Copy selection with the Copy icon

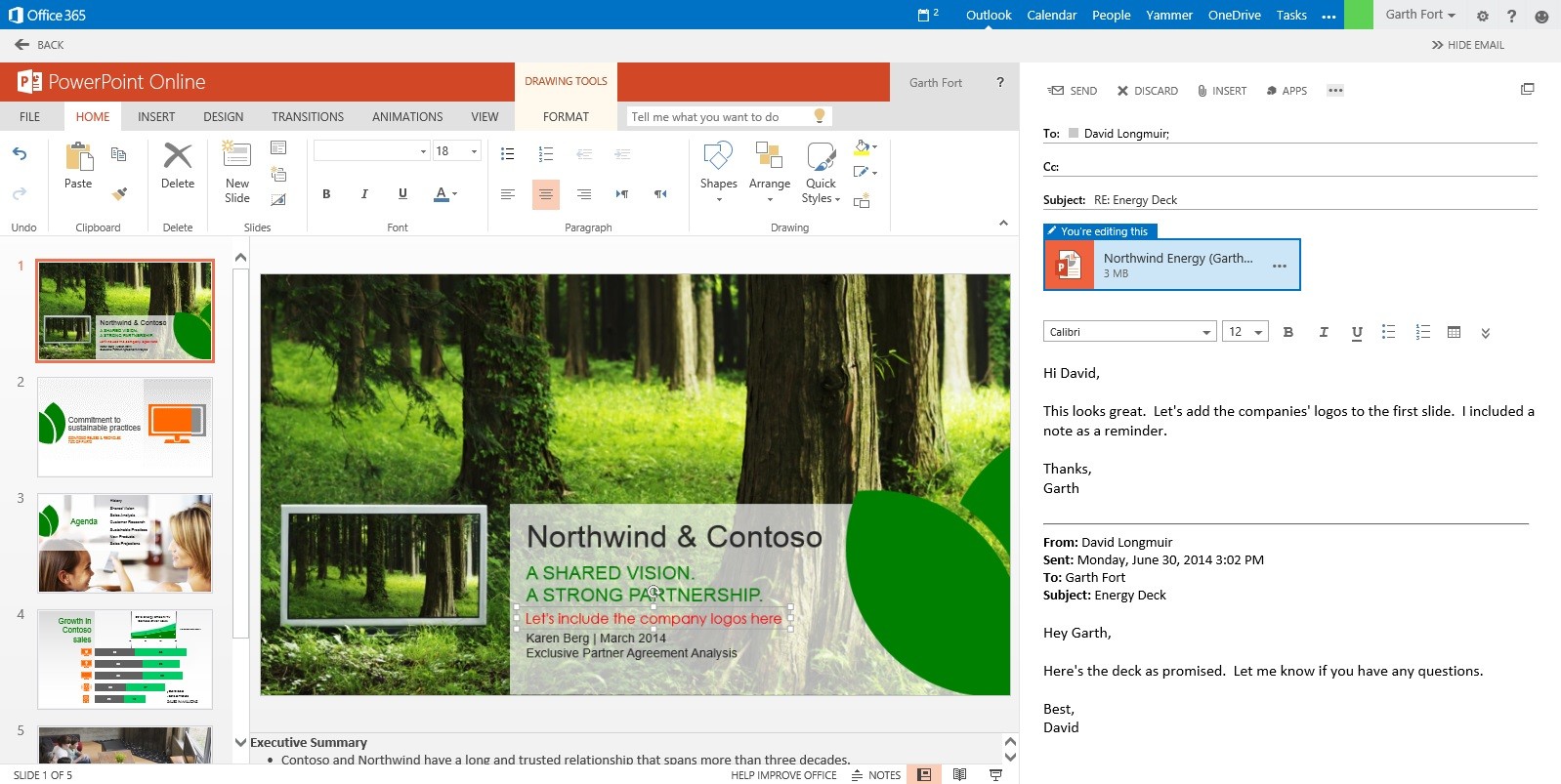point(119,154)
